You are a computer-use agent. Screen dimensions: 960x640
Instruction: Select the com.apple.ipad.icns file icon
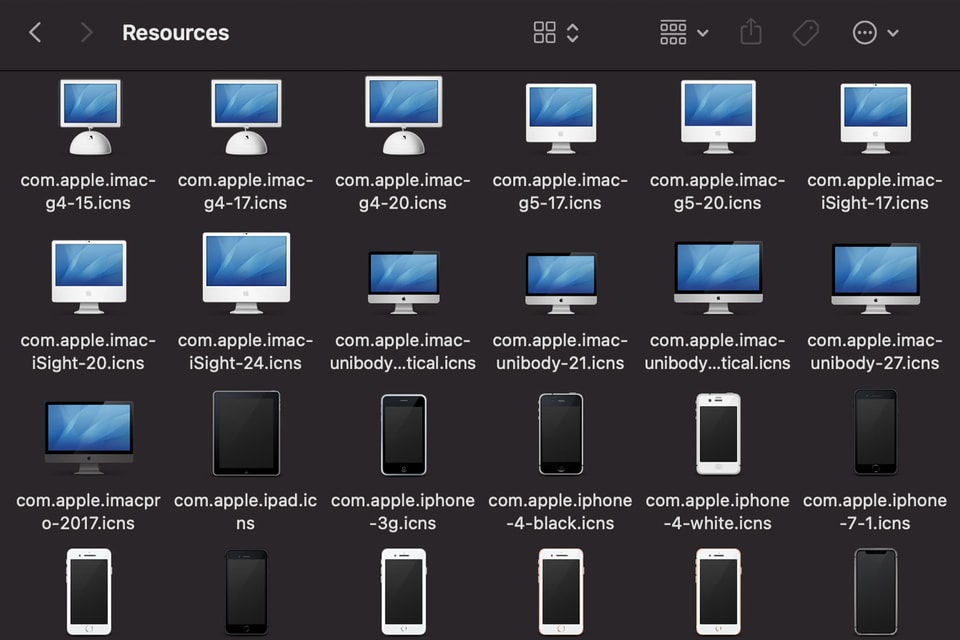pyautogui.click(x=246, y=434)
